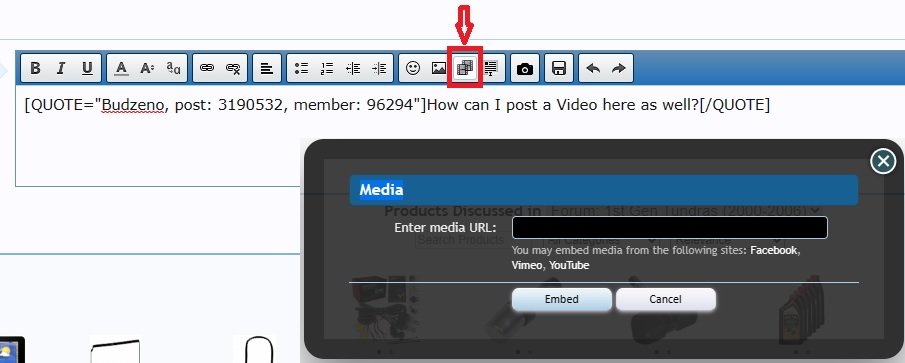Image resolution: width=905 pixels, height=363 pixels.
Task: Open the font size menu
Action: pyautogui.click(x=147, y=69)
